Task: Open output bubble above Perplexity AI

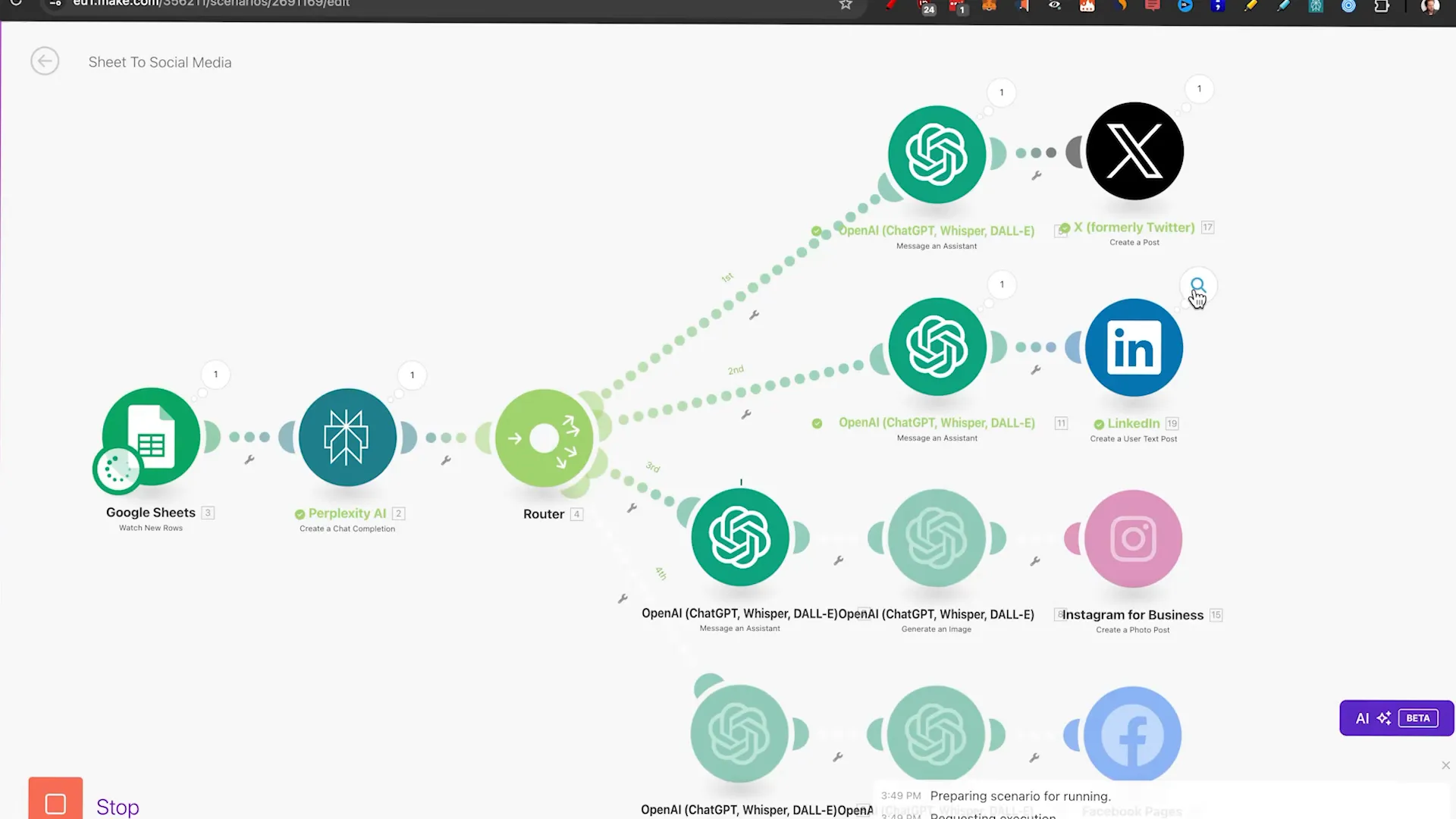Action: pyautogui.click(x=413, y=375)
